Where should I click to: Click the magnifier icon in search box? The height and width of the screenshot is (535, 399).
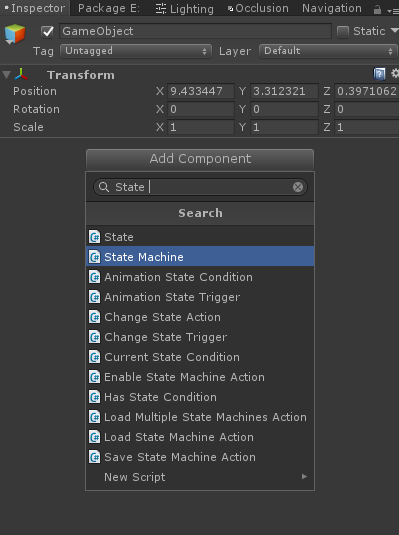(x=104, y=187)
